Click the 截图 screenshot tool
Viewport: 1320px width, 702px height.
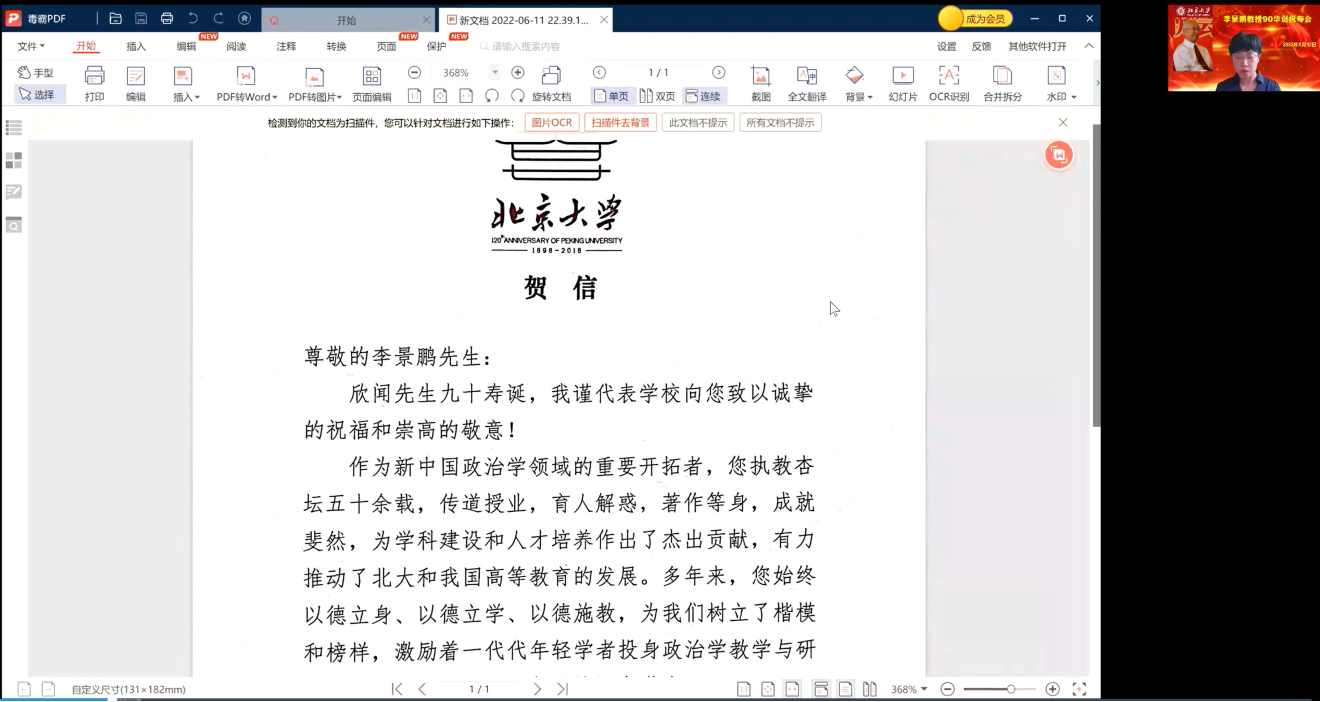[x=760, y=83]
